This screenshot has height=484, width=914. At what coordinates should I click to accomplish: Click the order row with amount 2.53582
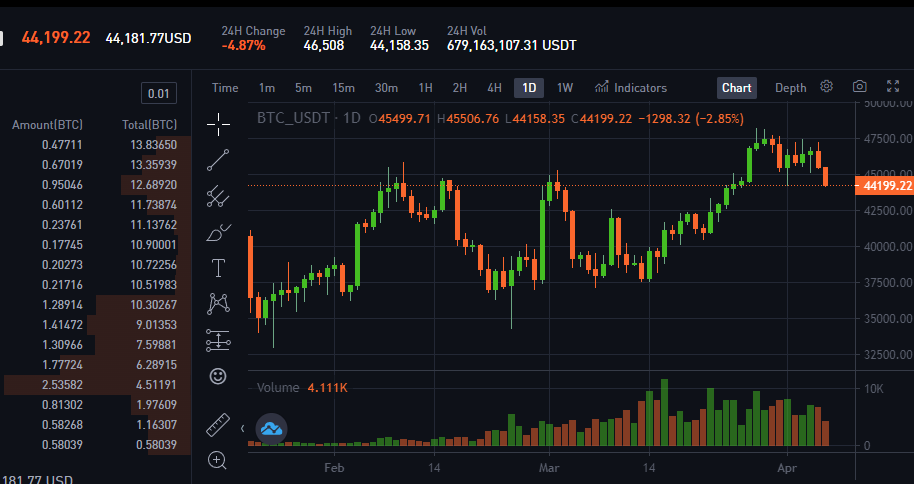coord(97,385)
